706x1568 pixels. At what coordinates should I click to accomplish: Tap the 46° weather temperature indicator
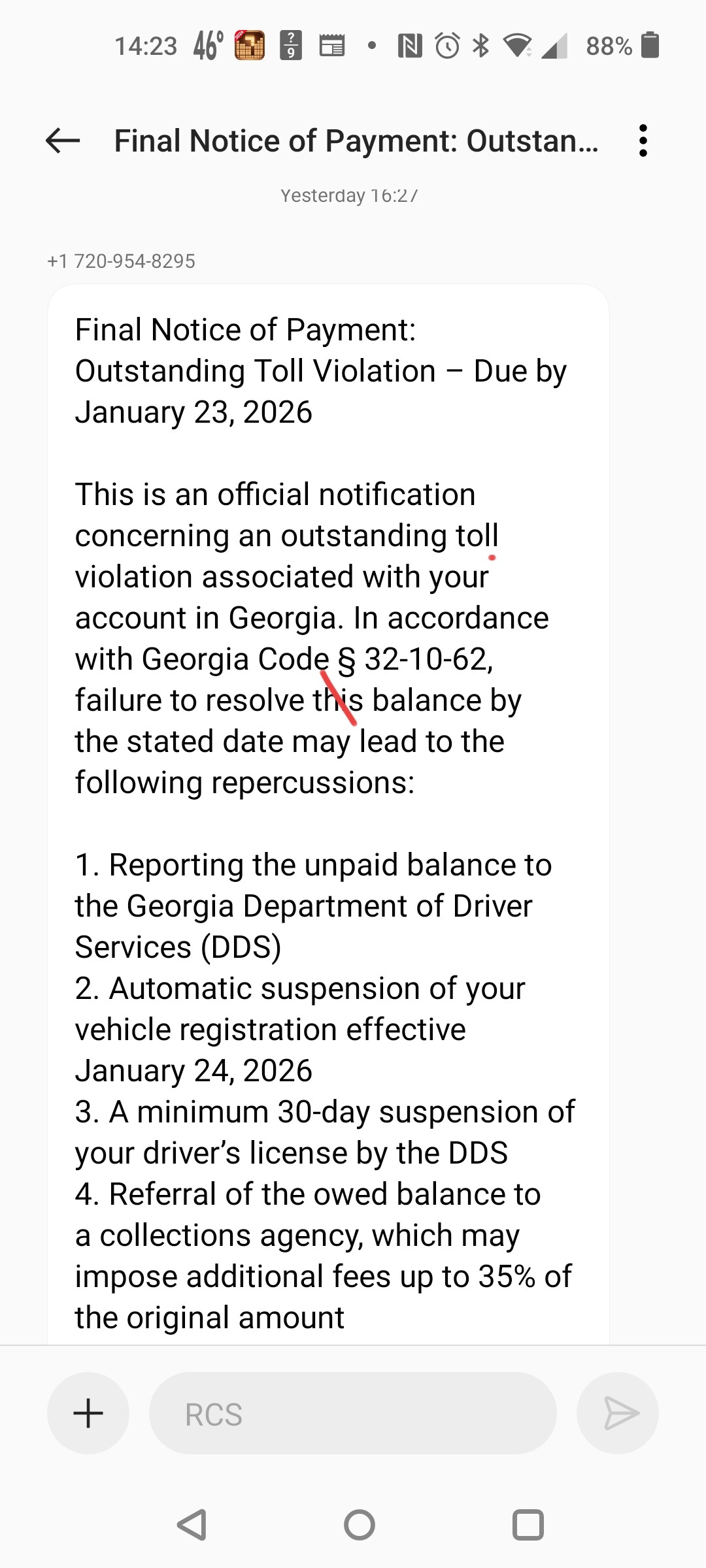(x=209, y=46)
